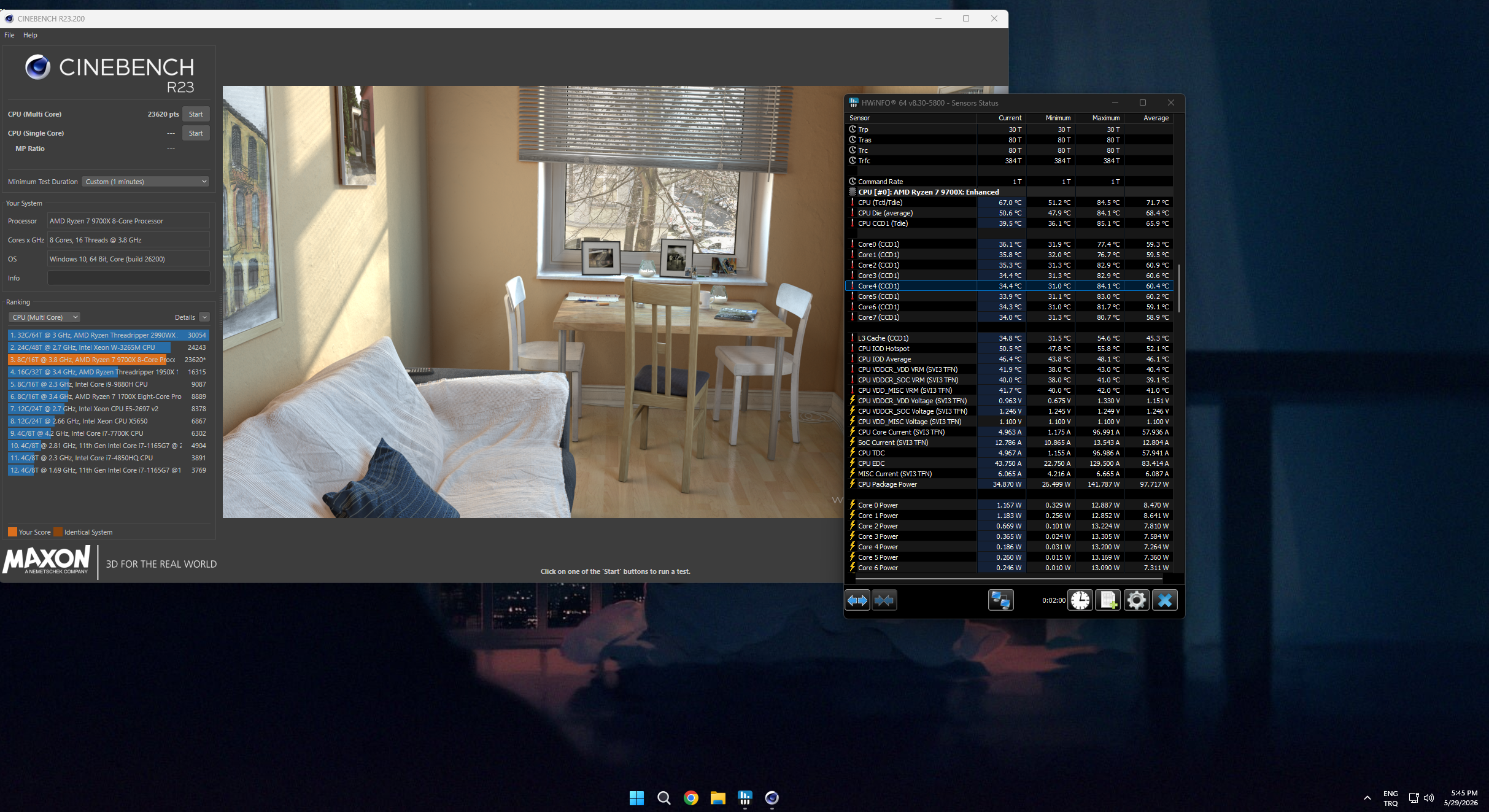The width and height of the screenshot is (1489, 812).
Task: Open taskbar Search
Action: pyautogui.click(x=663, y=798)
